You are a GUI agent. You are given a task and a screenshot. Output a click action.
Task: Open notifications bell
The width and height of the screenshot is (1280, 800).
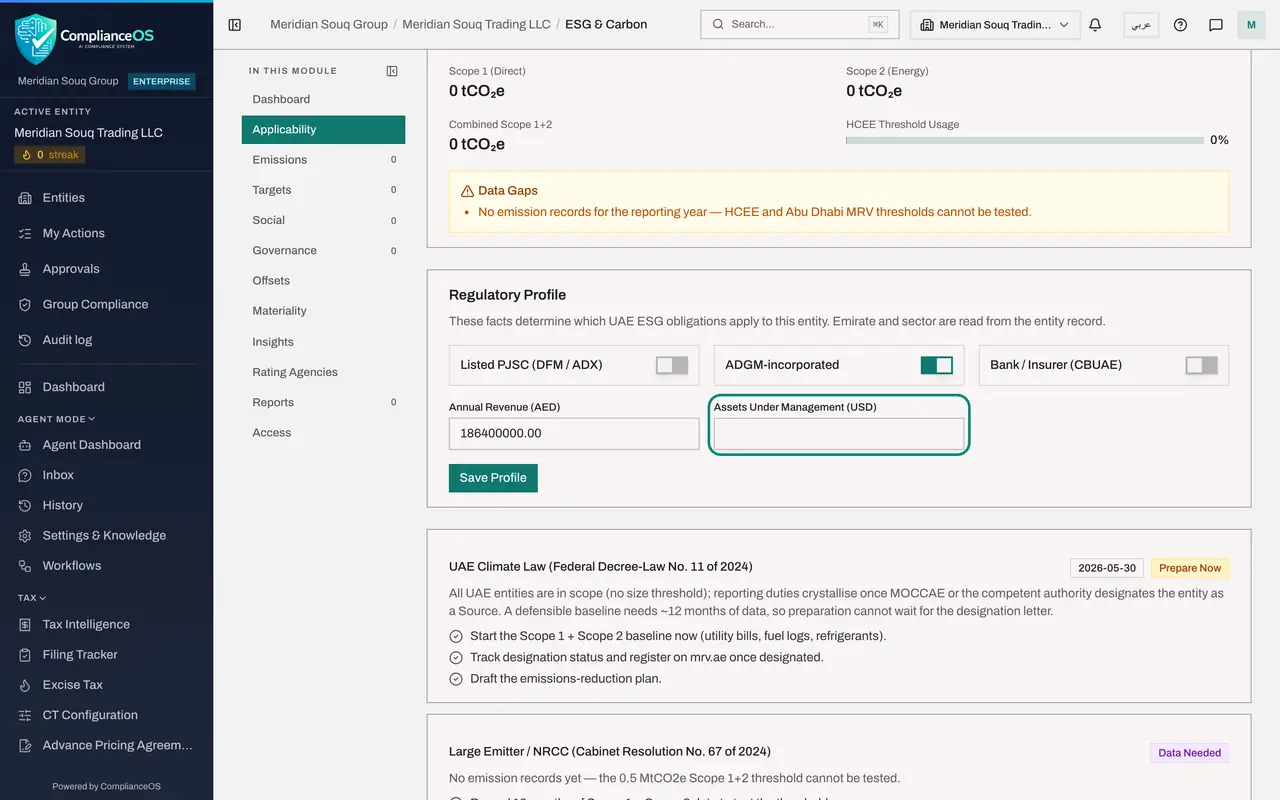coord(1095,25)
